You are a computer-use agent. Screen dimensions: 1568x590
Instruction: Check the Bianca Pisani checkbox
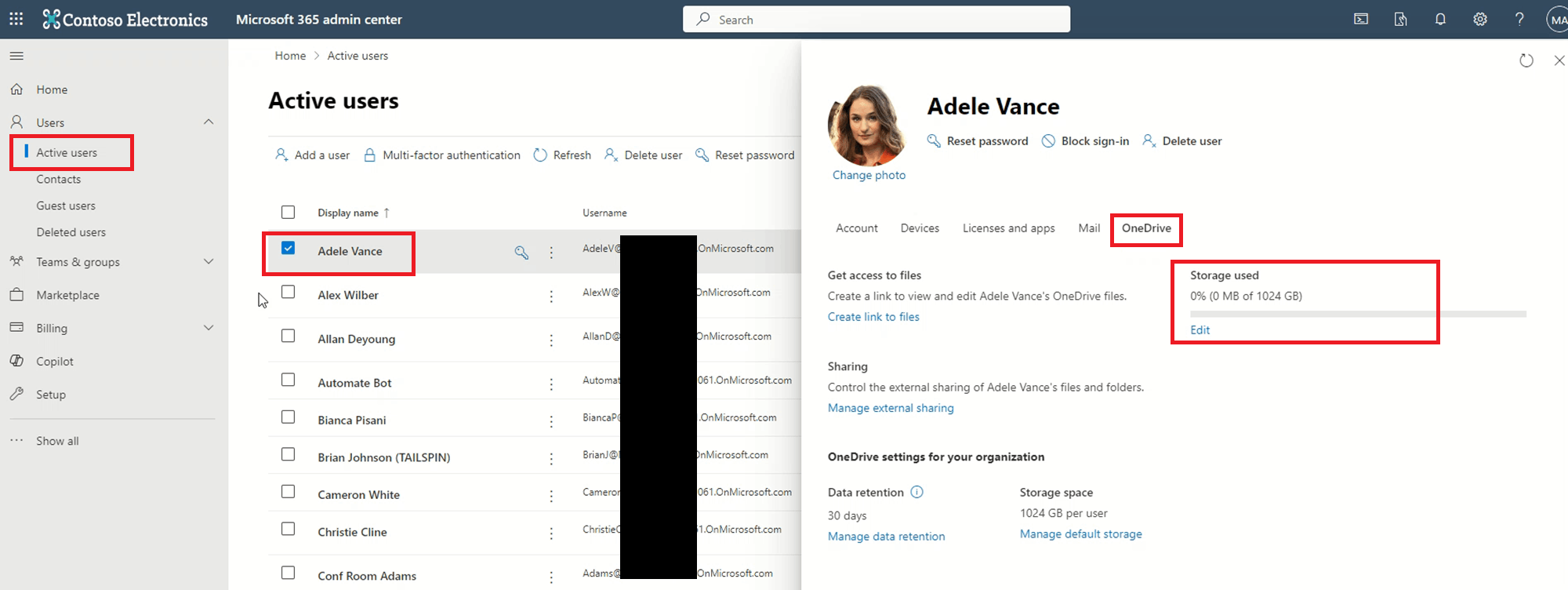[289, 417]
